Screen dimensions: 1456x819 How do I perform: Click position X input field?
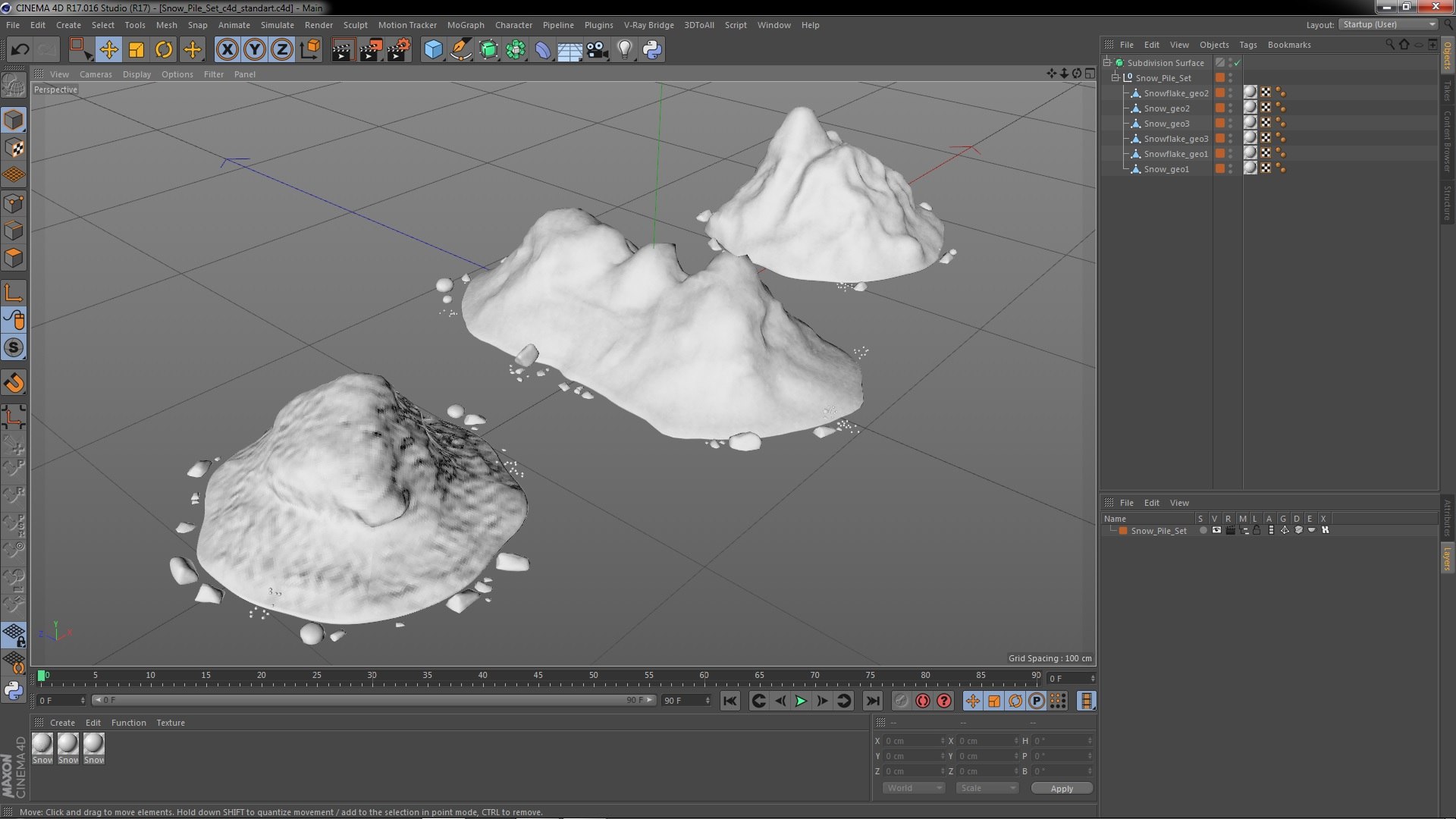coord(914,741)
